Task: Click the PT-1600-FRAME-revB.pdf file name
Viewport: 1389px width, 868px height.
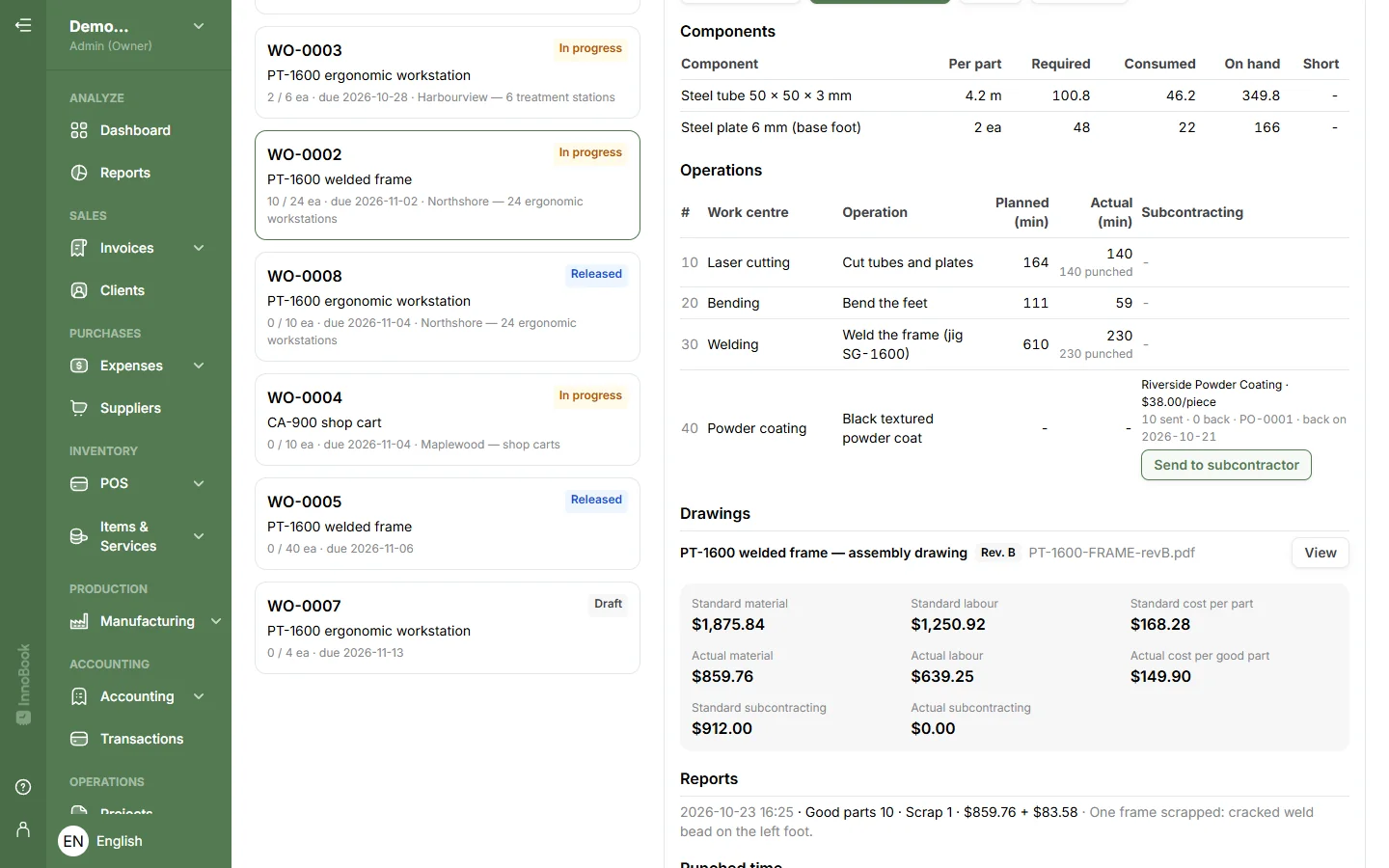Action: [1111, 553]
